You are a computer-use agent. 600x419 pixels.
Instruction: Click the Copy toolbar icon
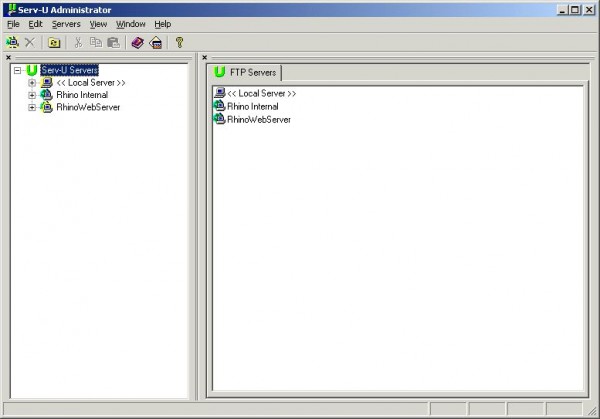(x=96, y=42)
